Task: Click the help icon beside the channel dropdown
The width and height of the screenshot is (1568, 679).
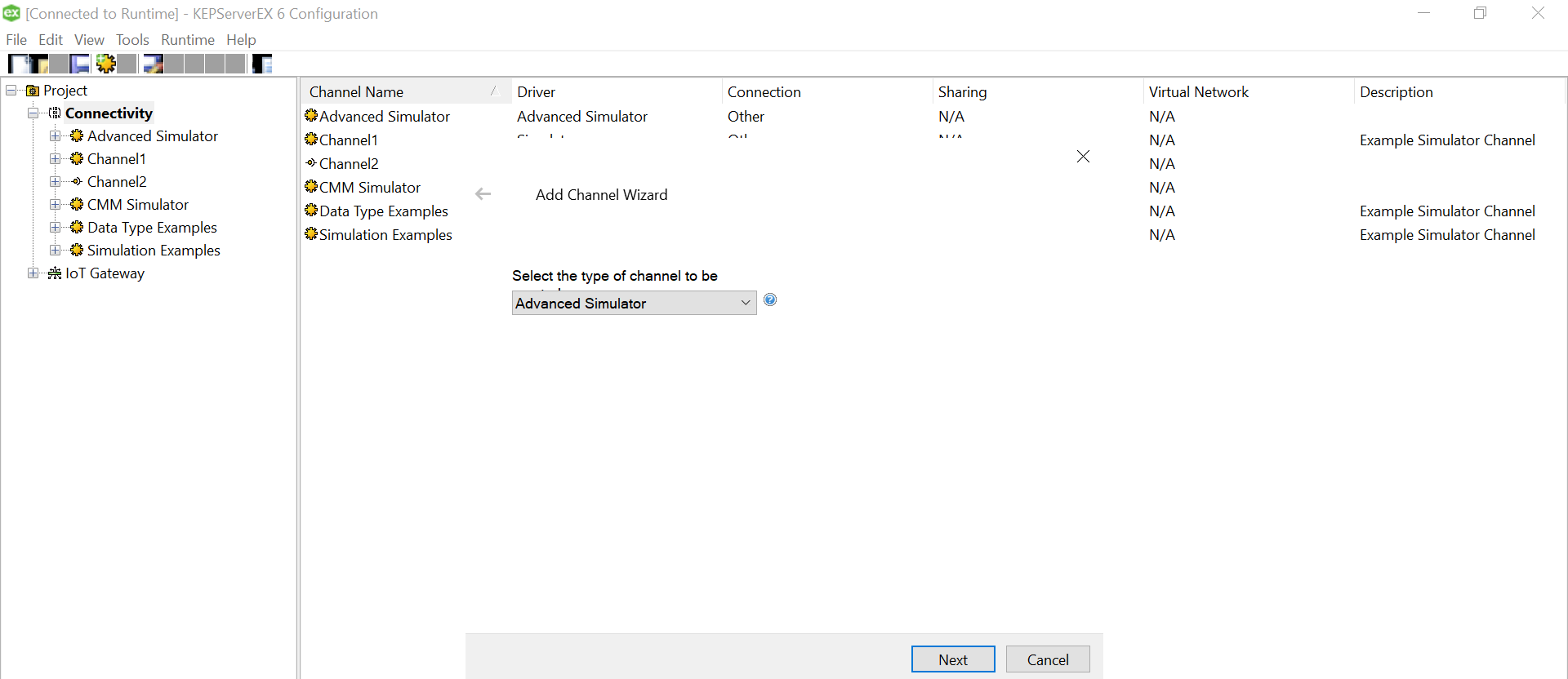Action: point(770,300)
